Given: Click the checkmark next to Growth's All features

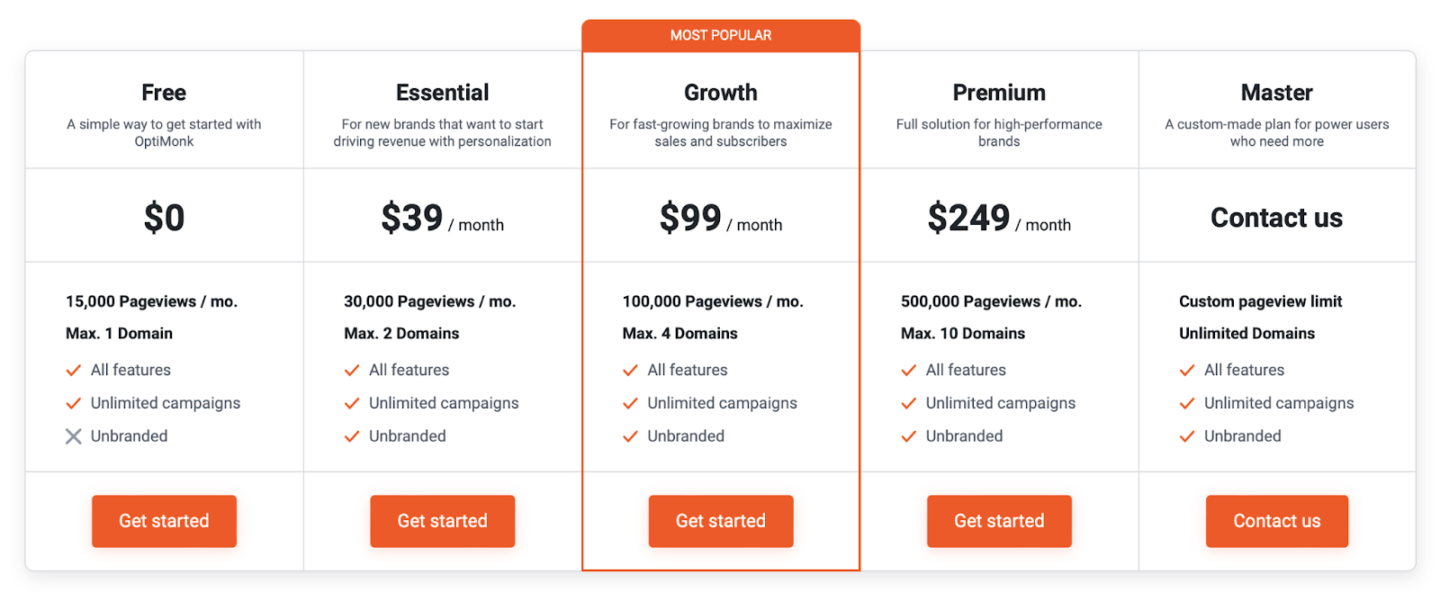Looking at the screenshot, I should pyautogui.click(x=630, y=369).
